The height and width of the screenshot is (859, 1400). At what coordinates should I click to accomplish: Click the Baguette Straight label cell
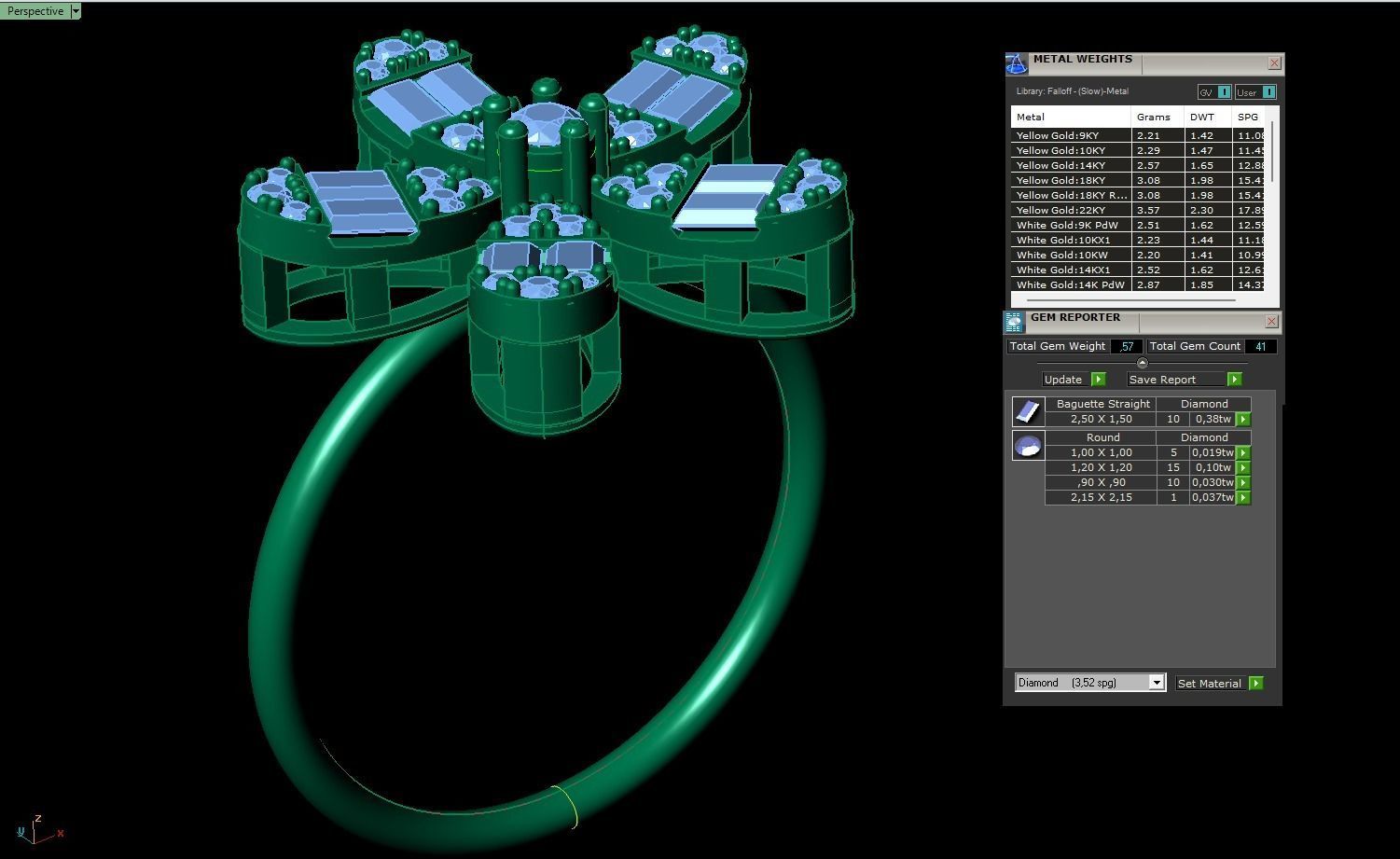pos(1102,404)
